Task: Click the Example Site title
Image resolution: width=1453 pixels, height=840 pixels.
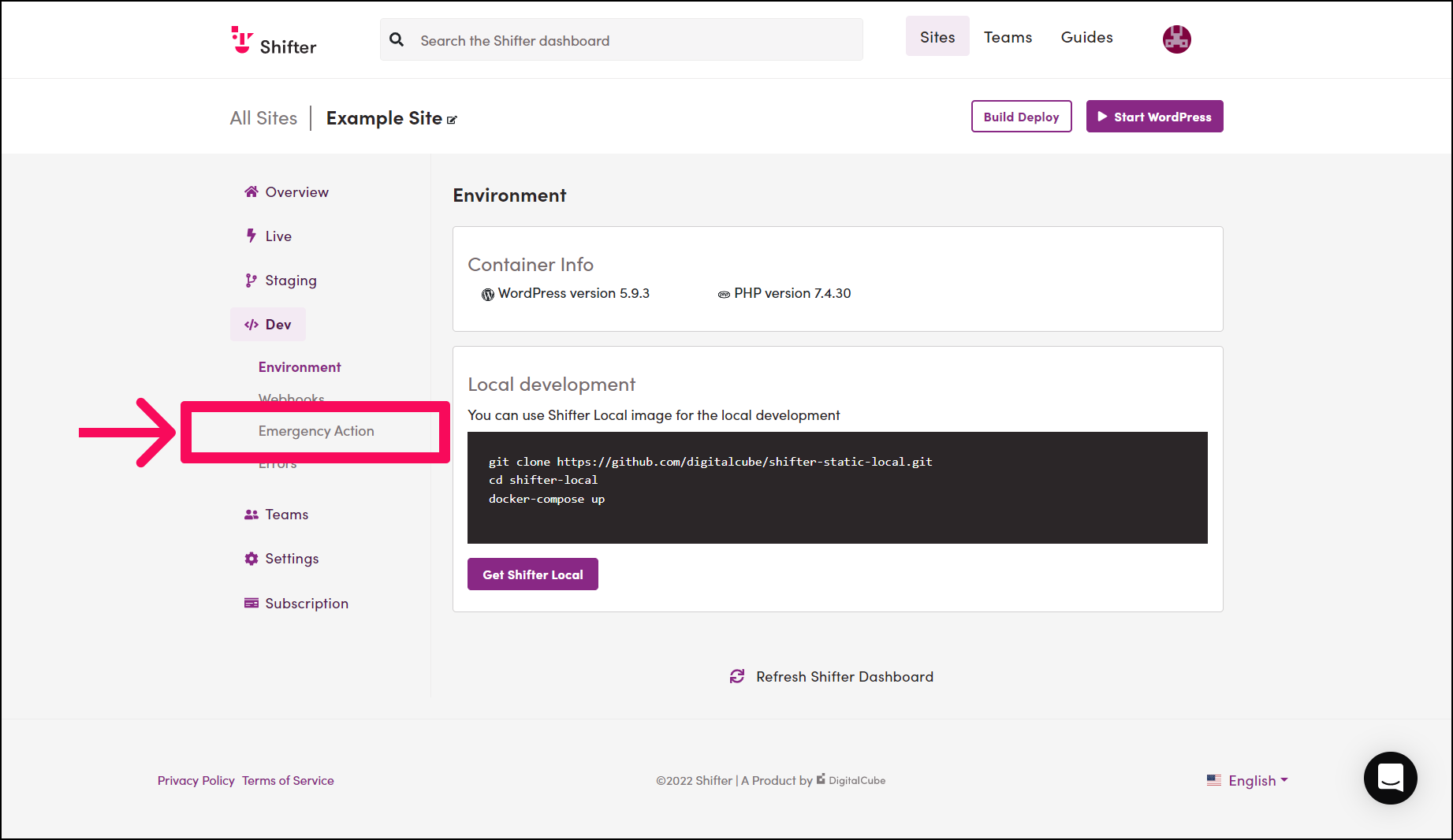Action: (x=384, y=118)
